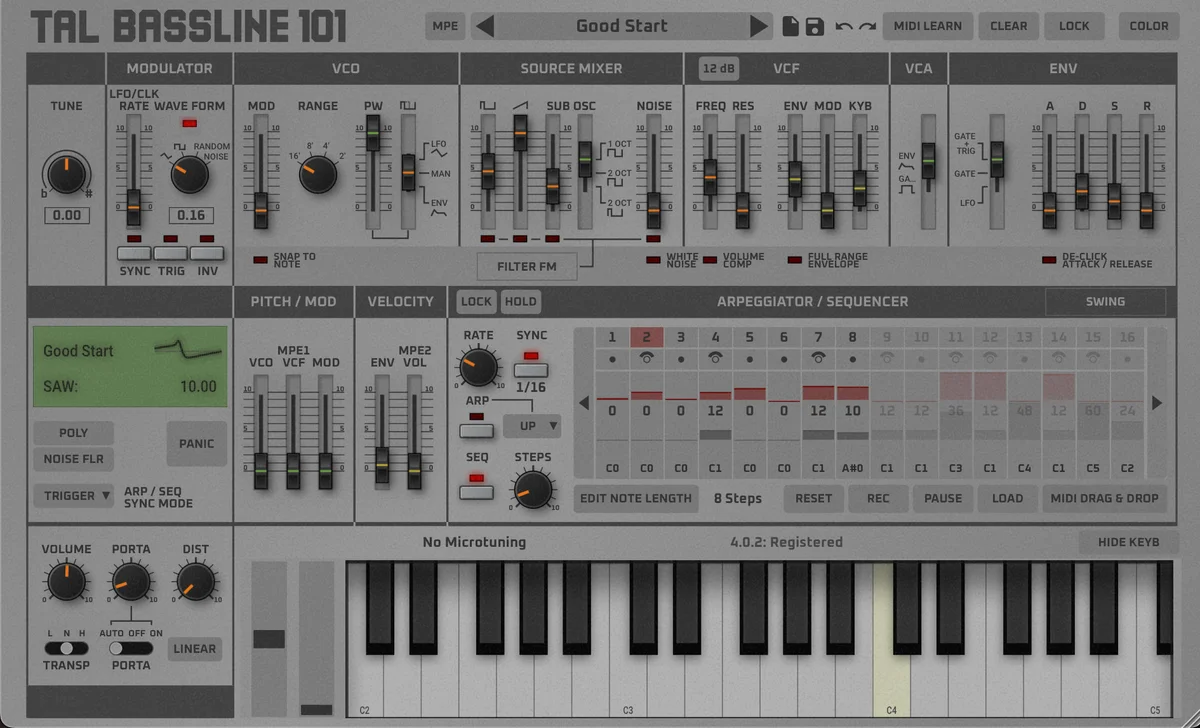
Task: Open the Good Start preset selector
Action: 622,26
